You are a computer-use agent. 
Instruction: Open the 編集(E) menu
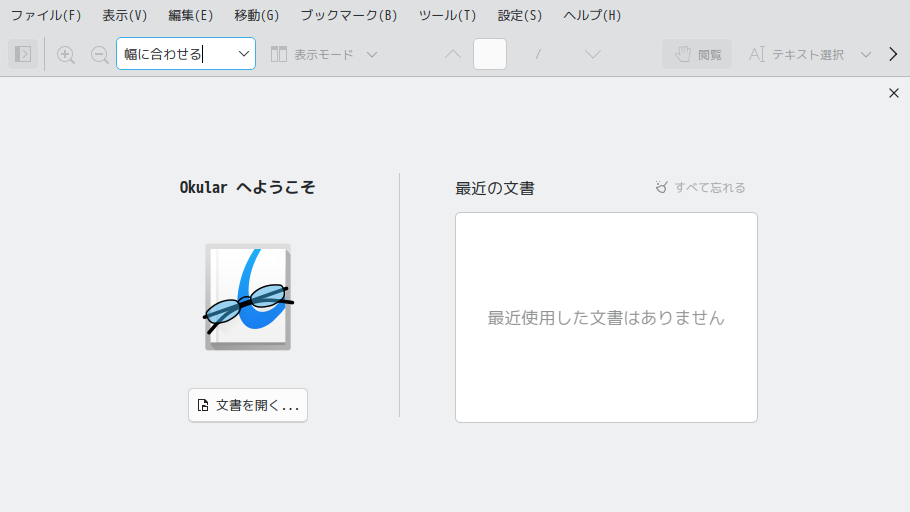coord(190,15)
